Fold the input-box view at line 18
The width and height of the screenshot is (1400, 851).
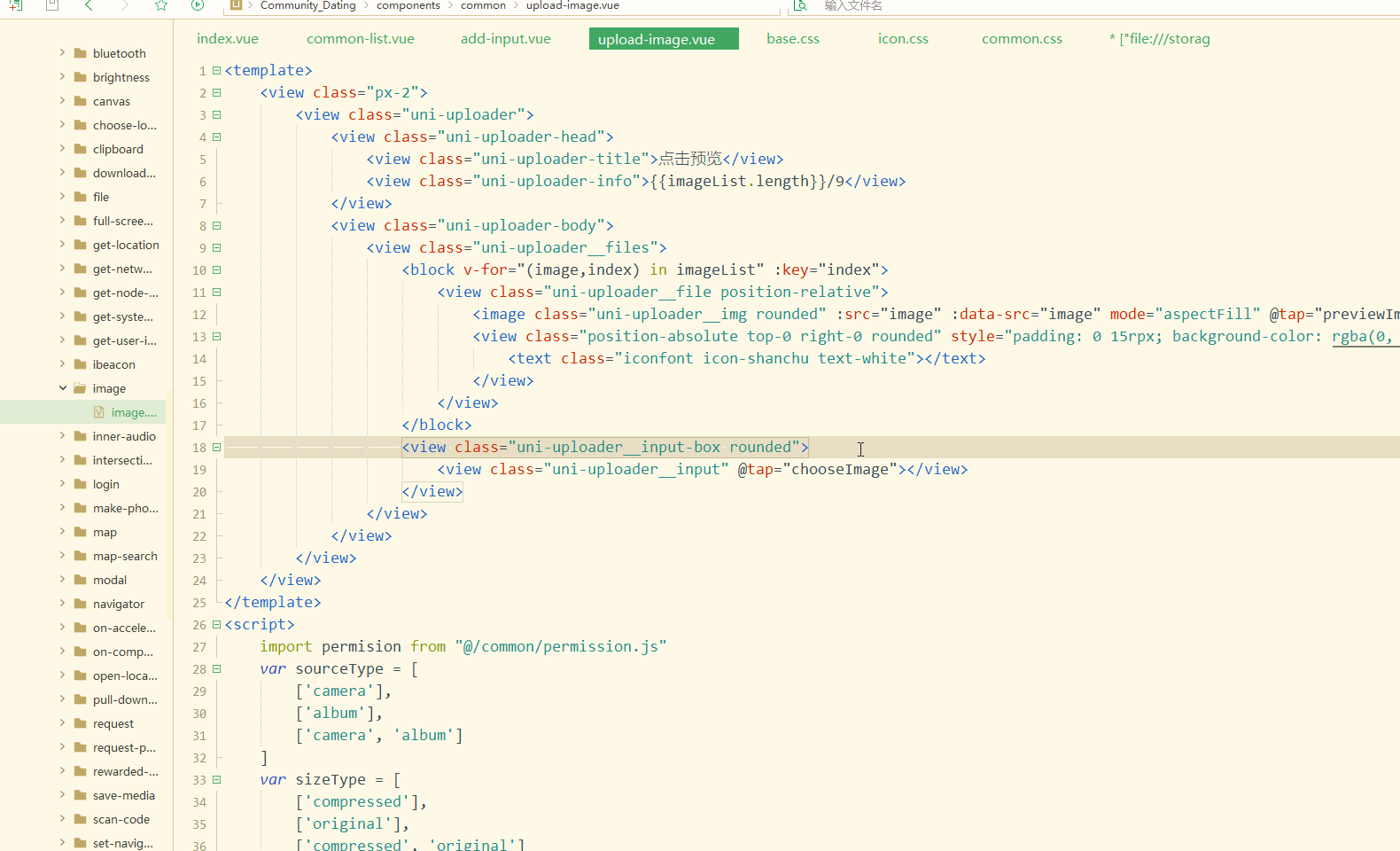[x=216, y=447]
